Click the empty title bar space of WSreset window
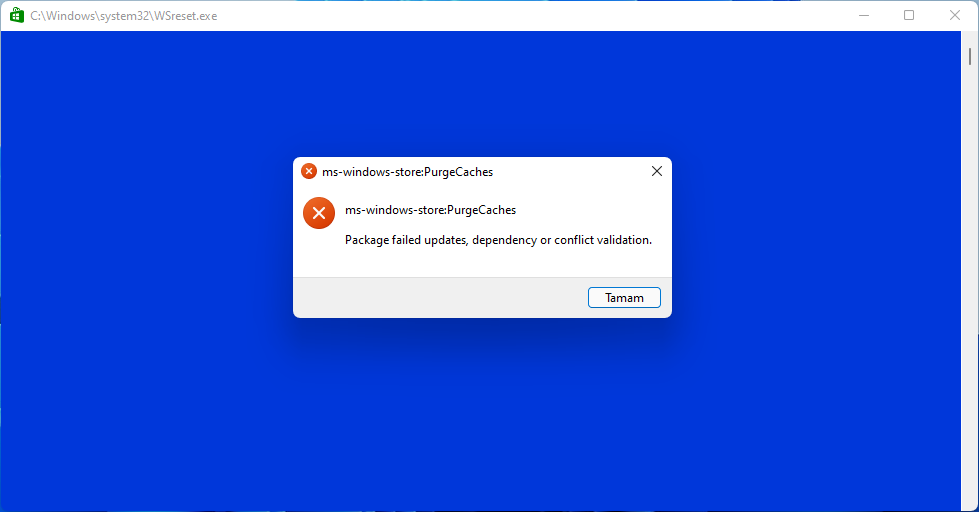Viewport: 979px width, 512px height. [531, 16]
